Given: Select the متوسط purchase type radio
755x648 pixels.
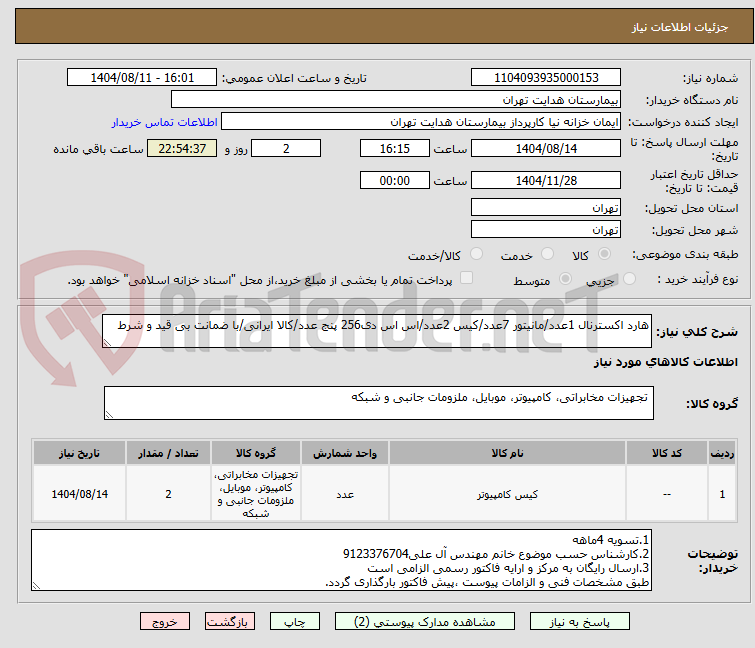Looking at the screenshot, I should [x=565, y=279].
